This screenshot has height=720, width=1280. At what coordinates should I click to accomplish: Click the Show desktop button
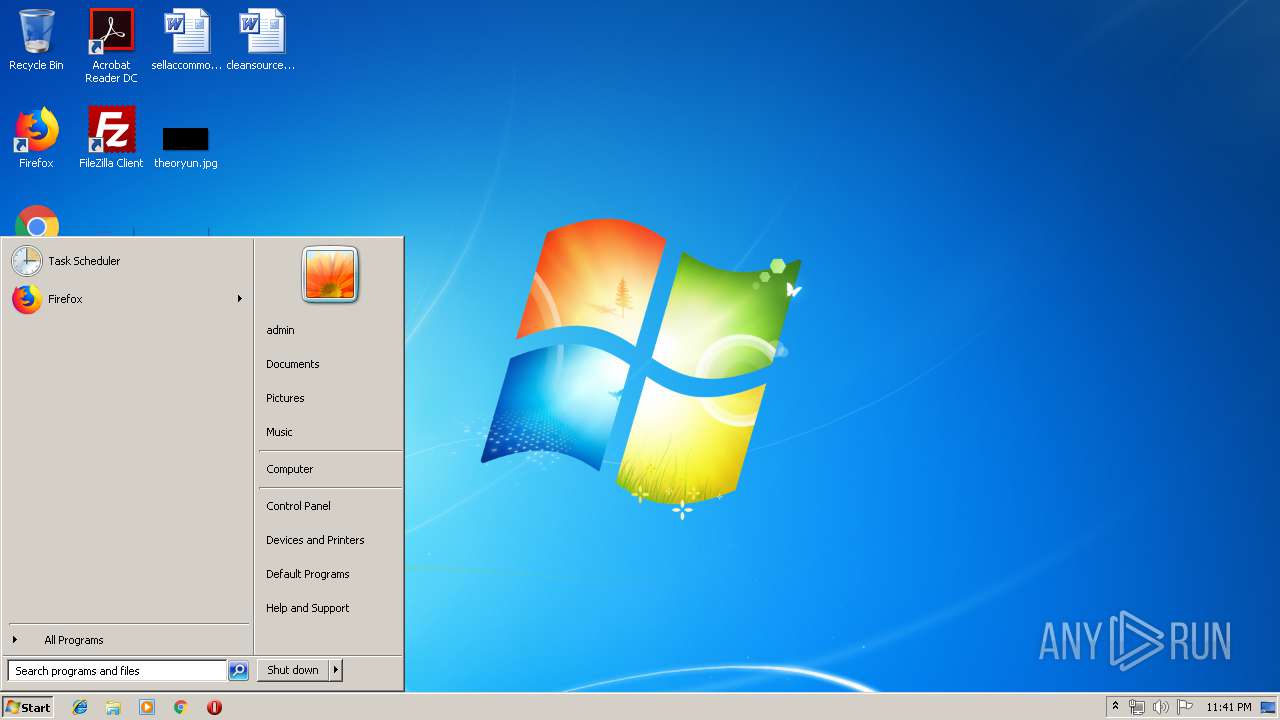coord(1269,707)
